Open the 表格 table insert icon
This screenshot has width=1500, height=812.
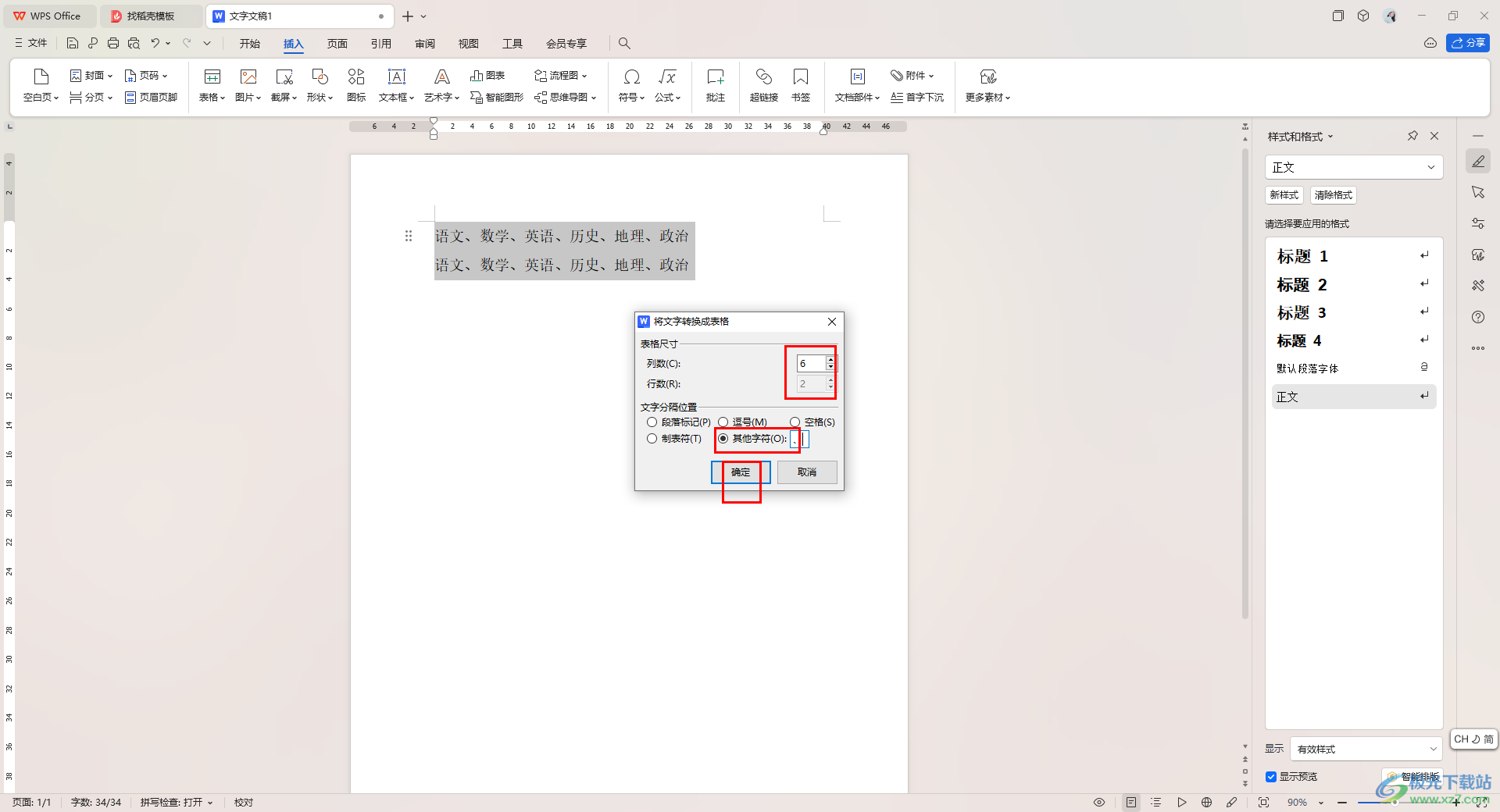[x=212, y=77]
